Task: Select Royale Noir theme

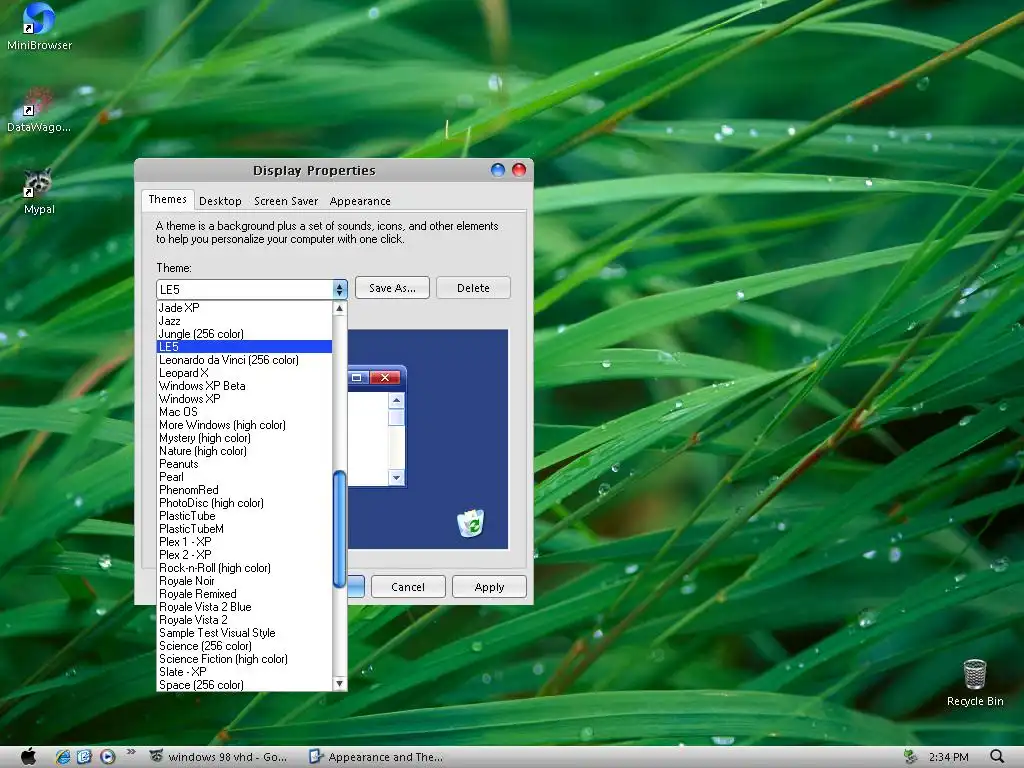Action: 244,581
